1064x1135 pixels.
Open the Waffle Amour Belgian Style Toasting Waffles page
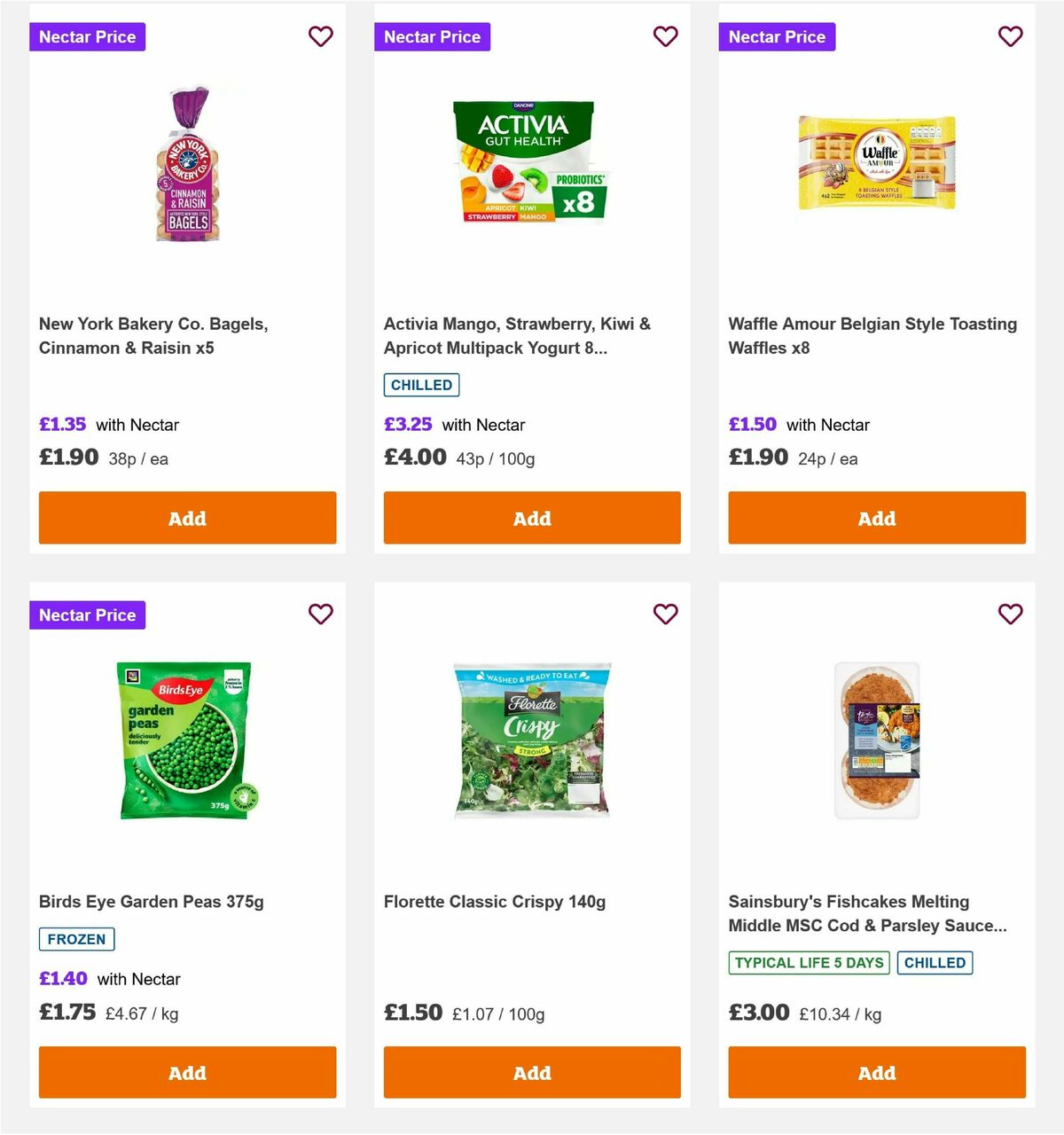(x=872, y=335)
